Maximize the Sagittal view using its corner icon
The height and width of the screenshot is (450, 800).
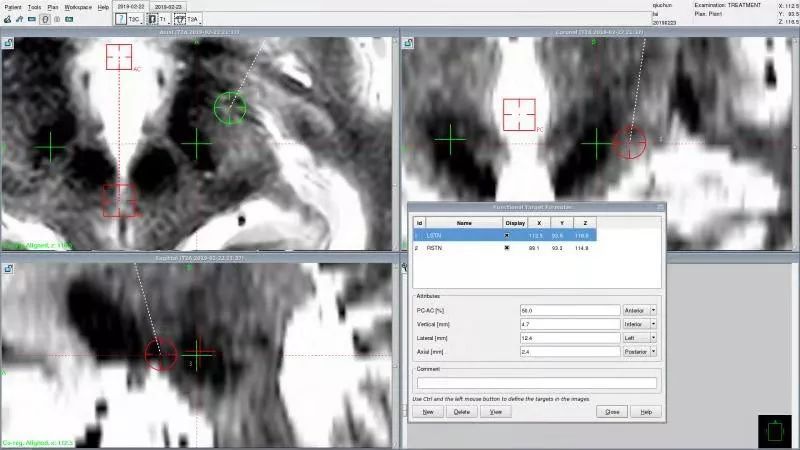(x=8, y=269)
